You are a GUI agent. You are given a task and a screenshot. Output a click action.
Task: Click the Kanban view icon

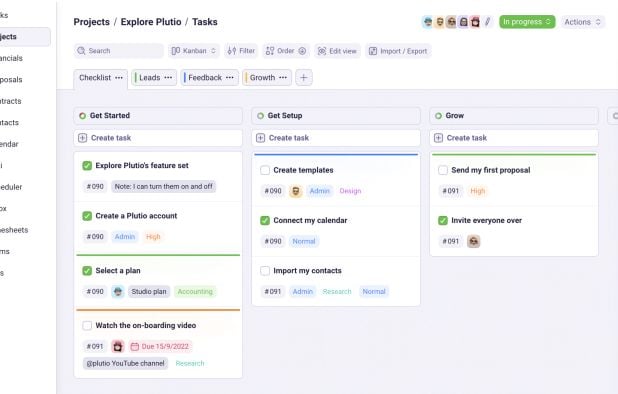point(175,51)
